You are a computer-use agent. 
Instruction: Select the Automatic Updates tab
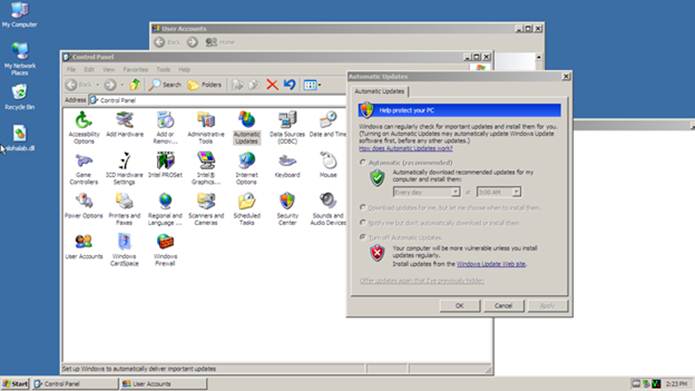[379, 91]
